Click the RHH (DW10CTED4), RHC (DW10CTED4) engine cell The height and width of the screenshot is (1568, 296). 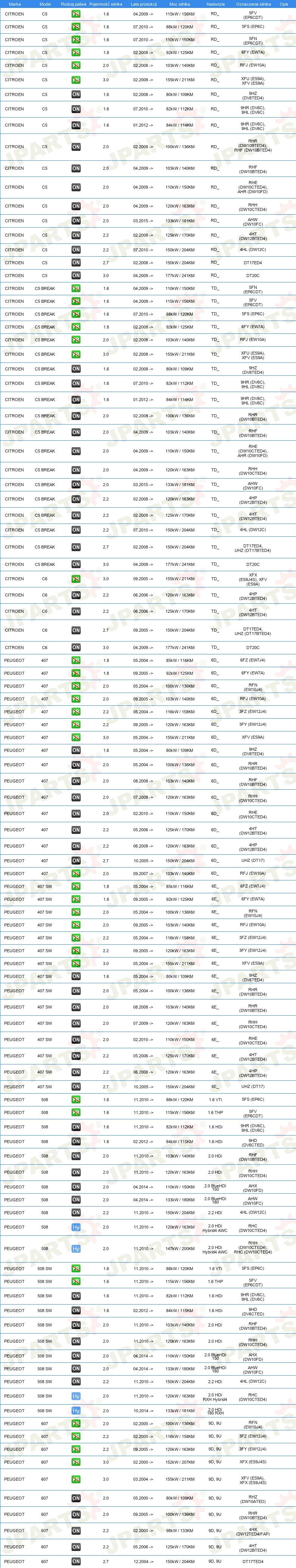253,1249
